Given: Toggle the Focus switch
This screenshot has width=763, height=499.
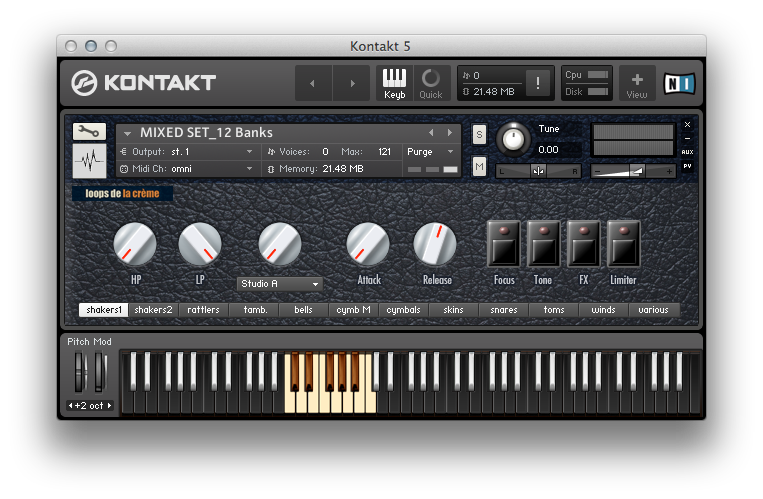Looking at the screenshot, I should [x=504, y=243].
